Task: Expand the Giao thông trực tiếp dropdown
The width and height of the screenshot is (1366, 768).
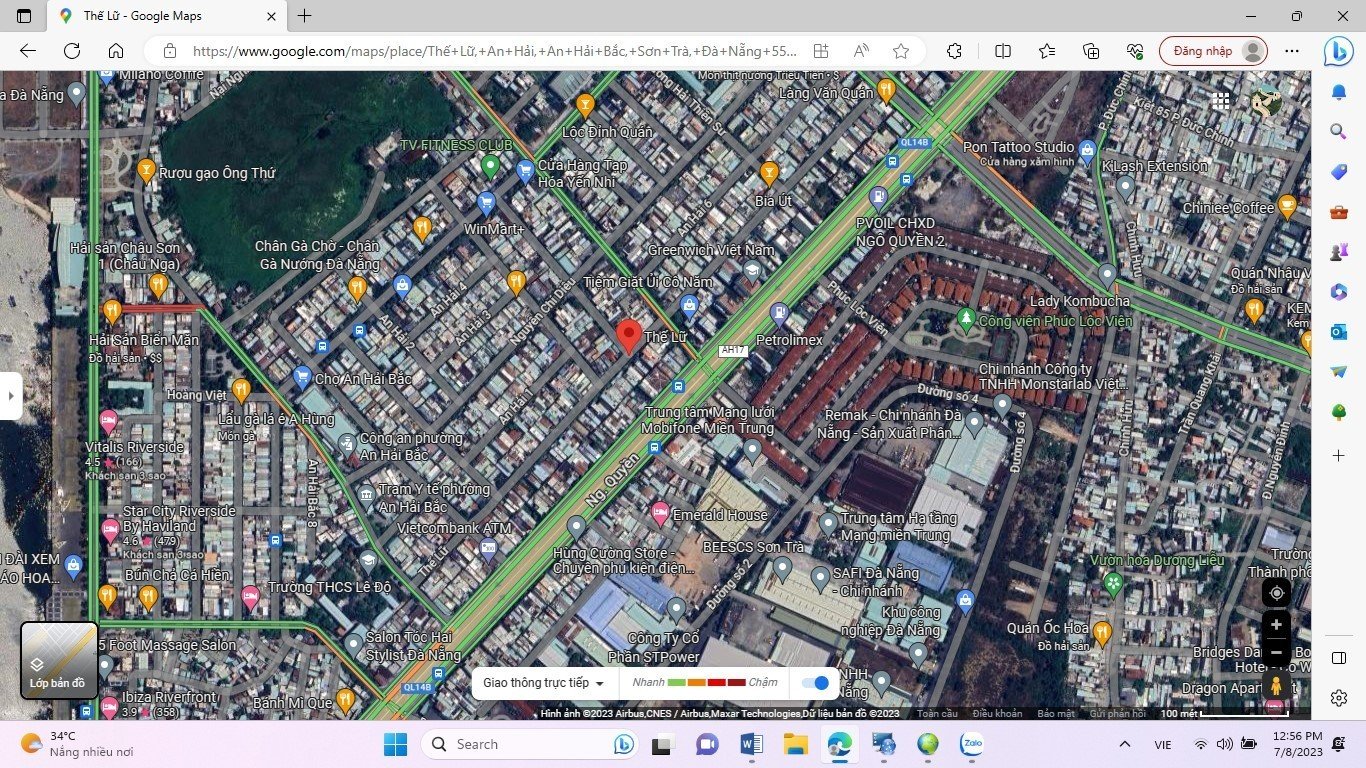Action: (x=544, y=683)
